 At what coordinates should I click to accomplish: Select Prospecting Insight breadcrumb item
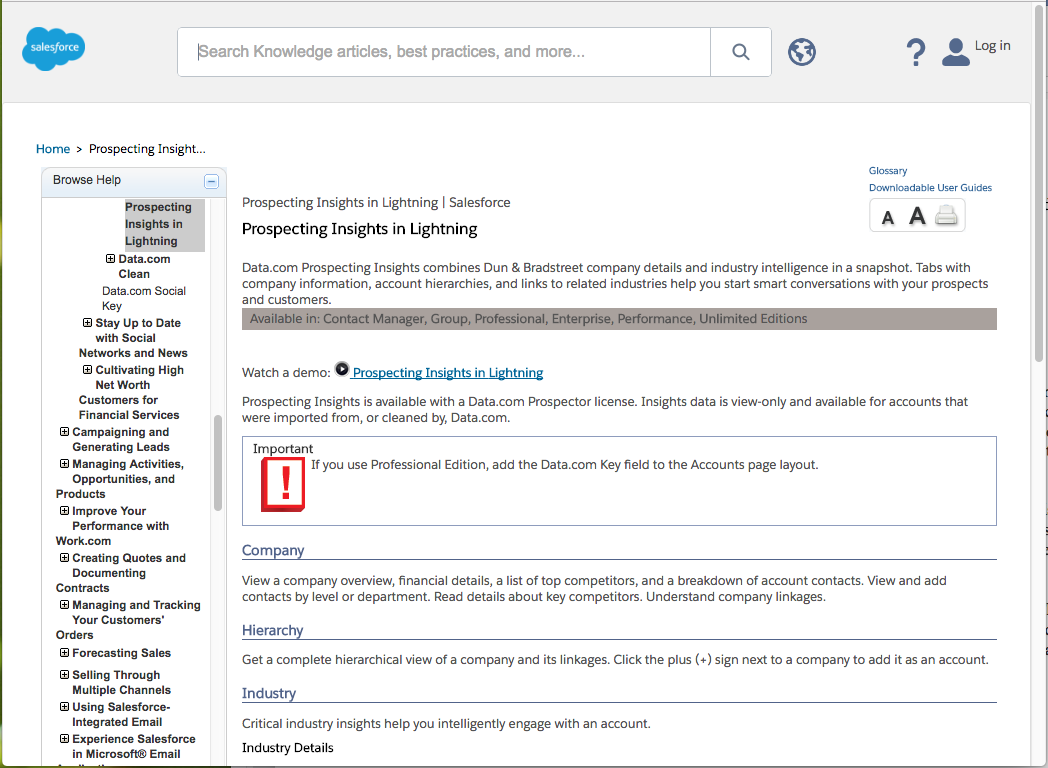pyautogui.click(x=146, y=148)
